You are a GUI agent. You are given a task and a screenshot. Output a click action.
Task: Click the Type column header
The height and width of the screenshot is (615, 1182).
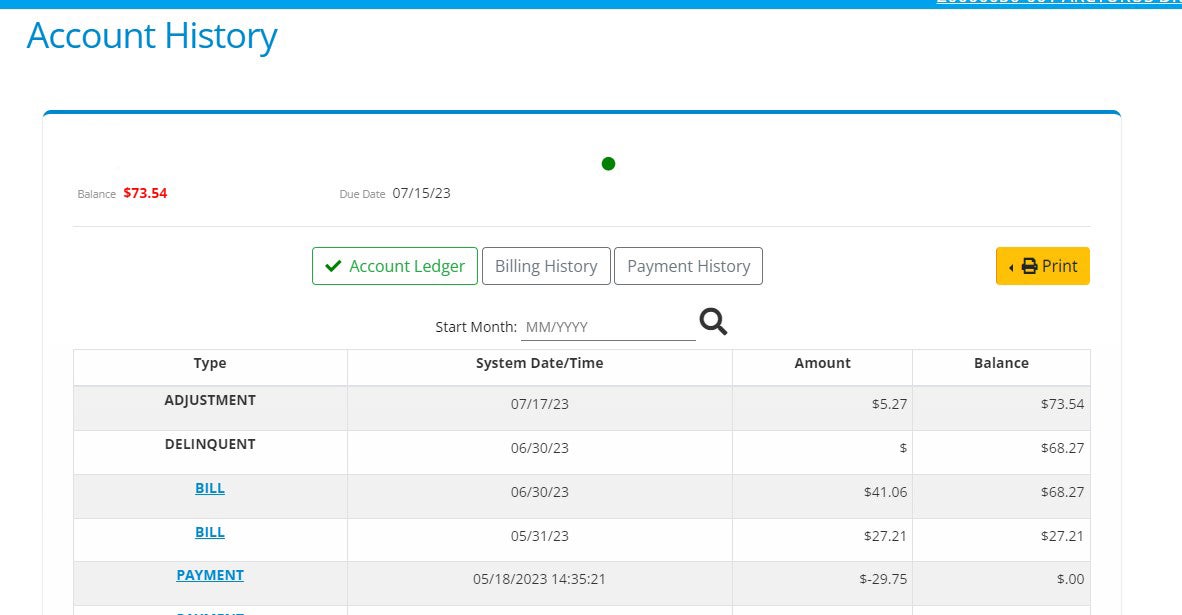tap(210, 364)
